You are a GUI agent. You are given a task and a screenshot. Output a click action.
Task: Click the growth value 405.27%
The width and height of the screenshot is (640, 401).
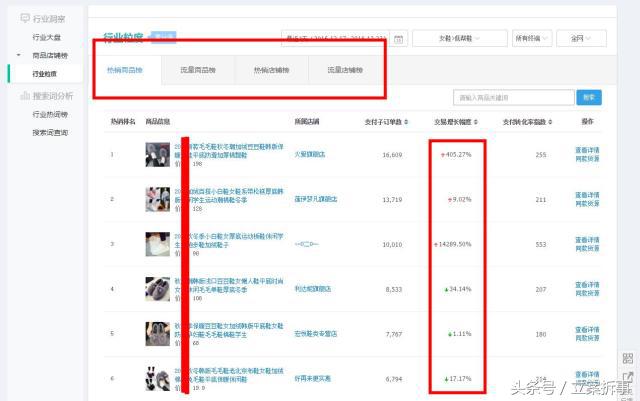coord(458,155)
